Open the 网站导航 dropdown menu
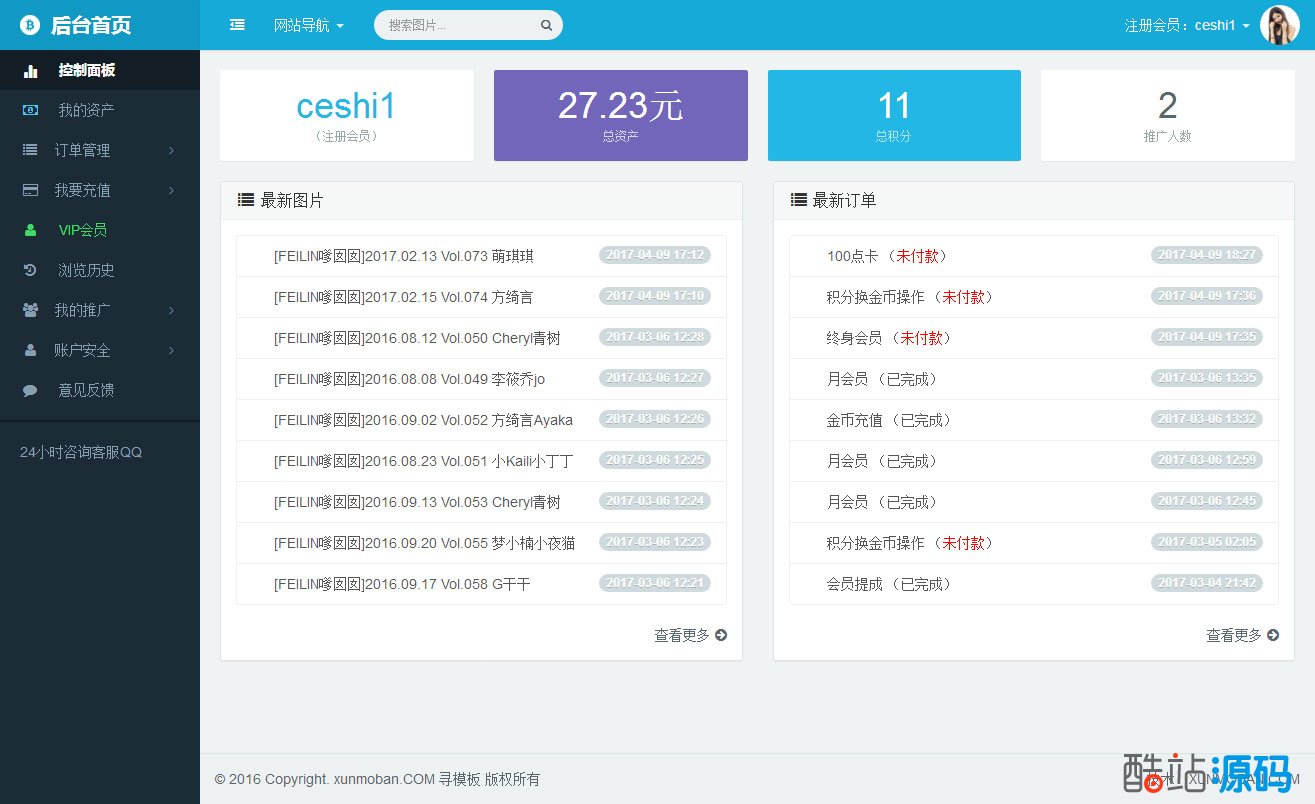This screenshot has width=1315, height=804. 308,25
